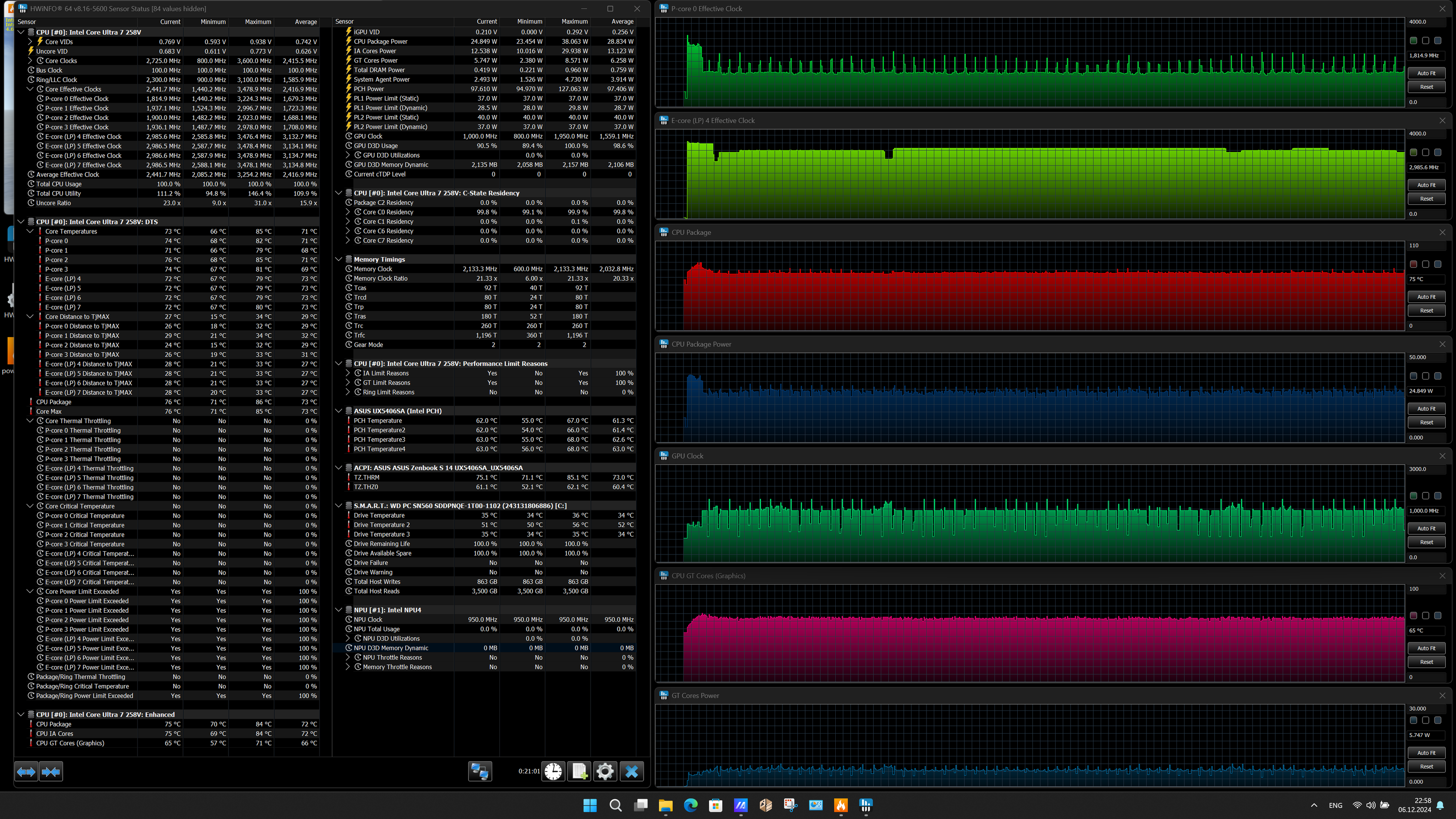
Task: Open File Explorer from the taskbar
Action: tap(665, 805)
